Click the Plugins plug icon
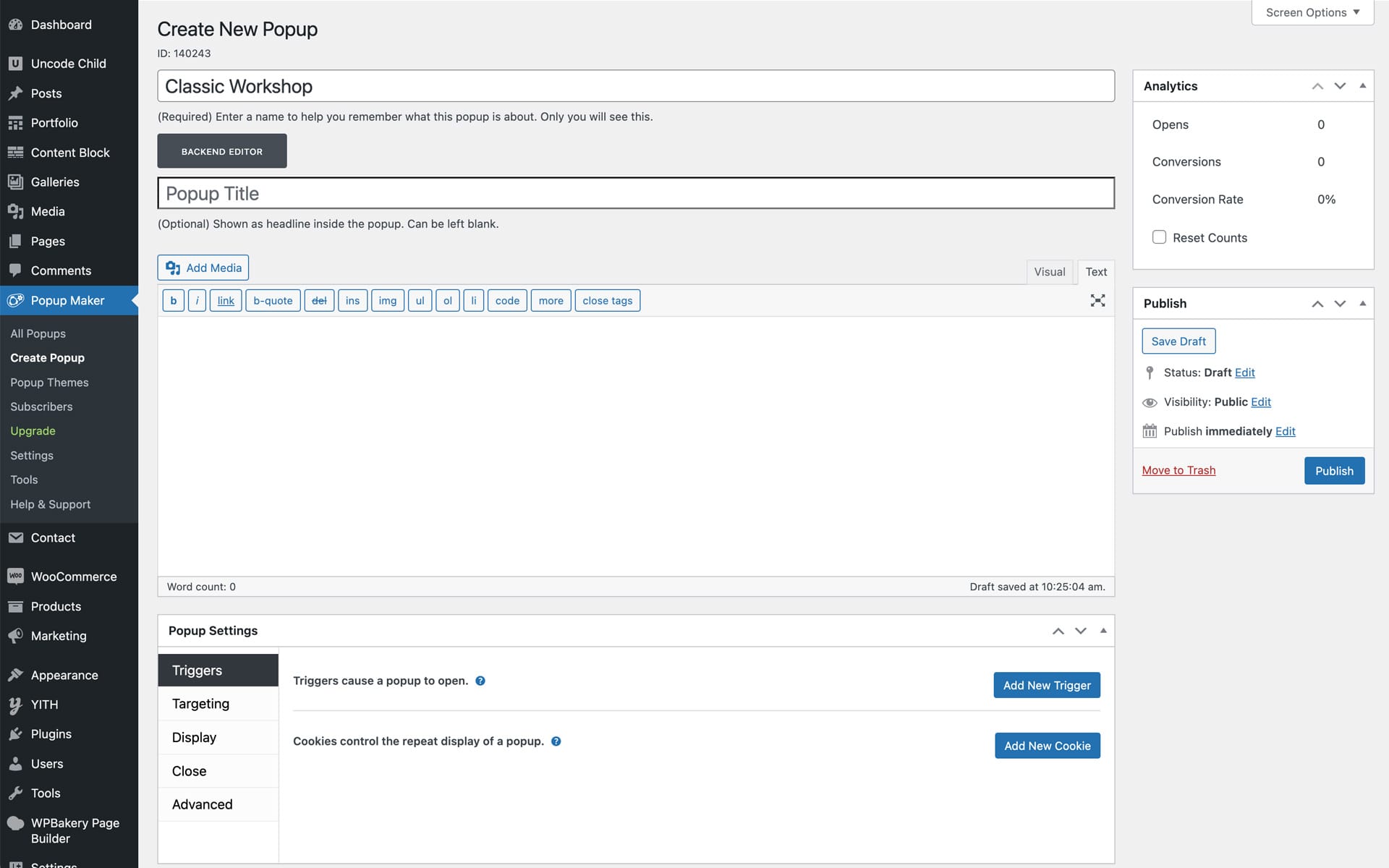 [x=15, y=734]
